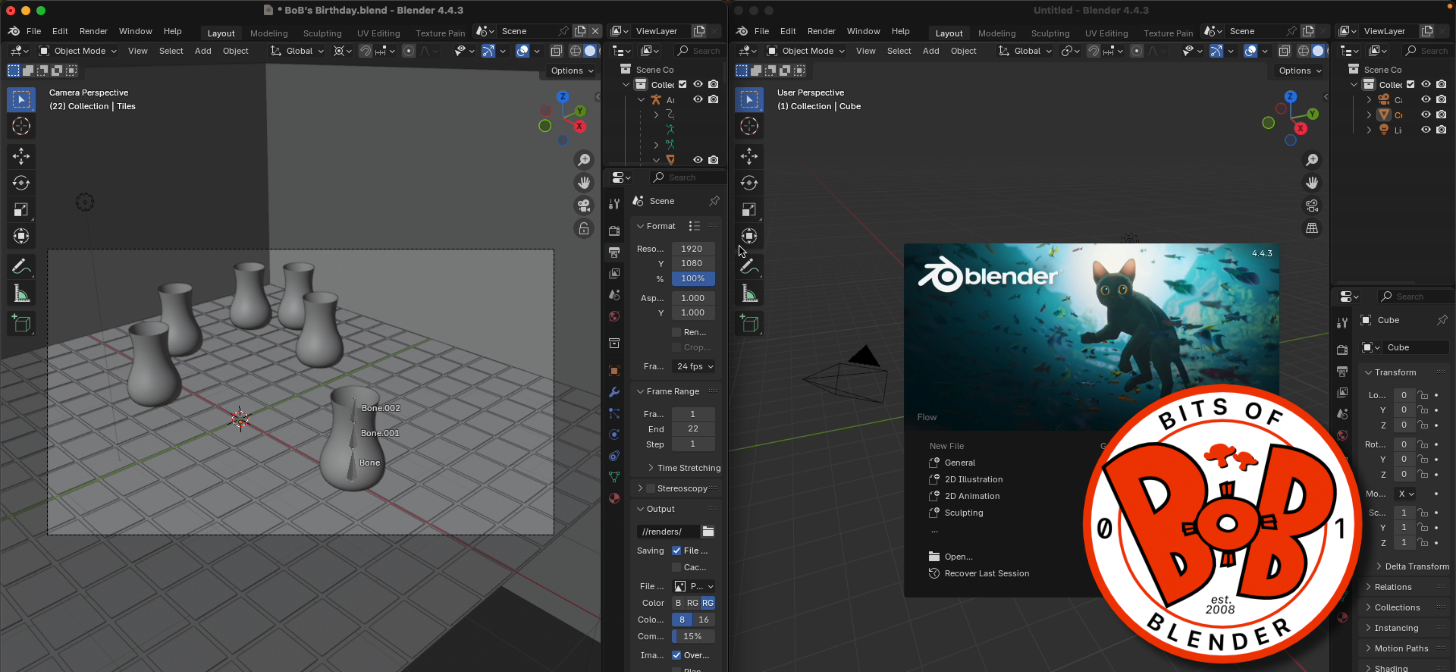The width and height of the screenshot is (1456, 672).
Task: Open Object Mode dropdown in BoB's Birthday window
Action: tap(79, 51)
